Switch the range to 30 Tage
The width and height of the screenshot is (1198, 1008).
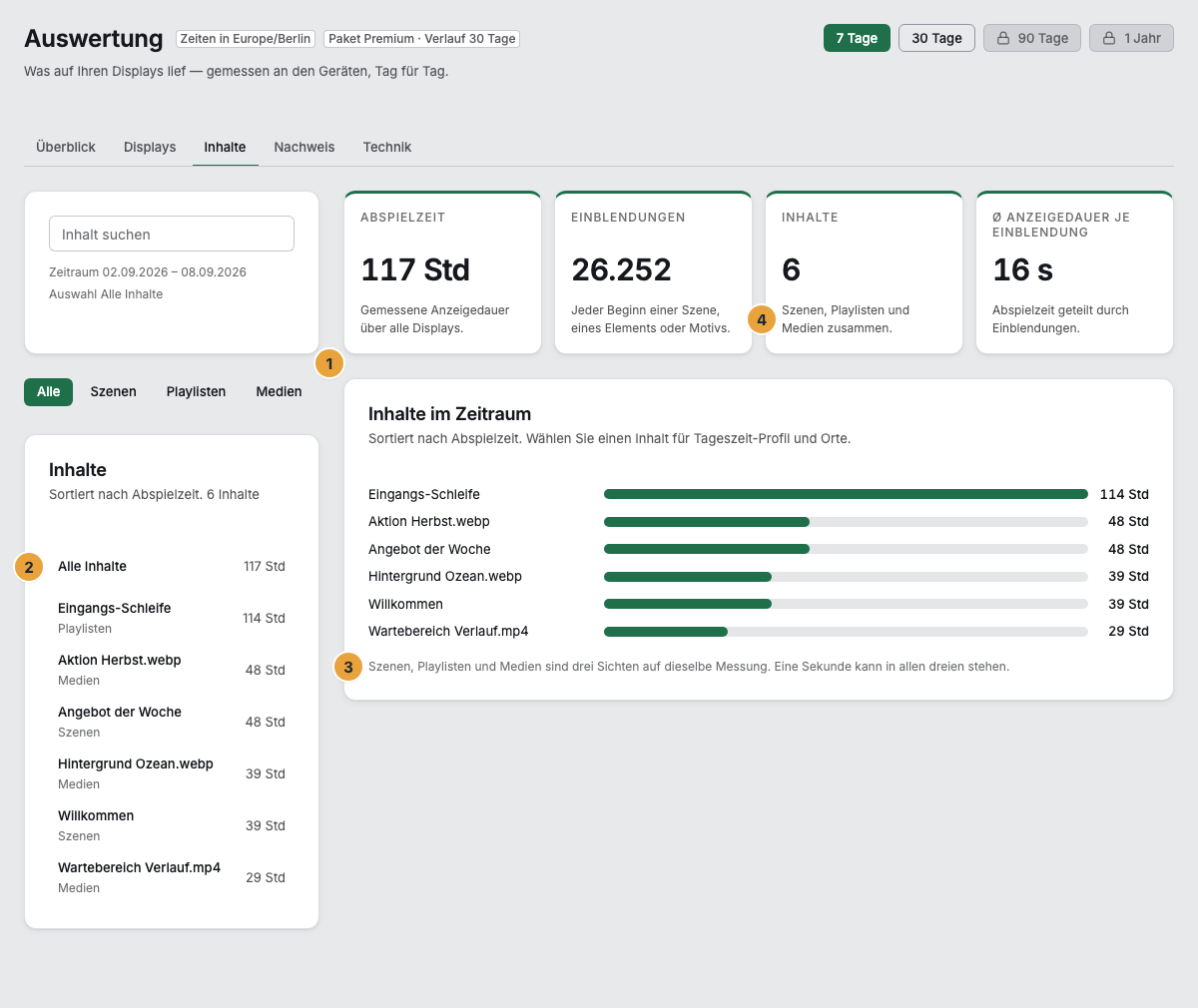pyautogui.click(x=936, y=38)
